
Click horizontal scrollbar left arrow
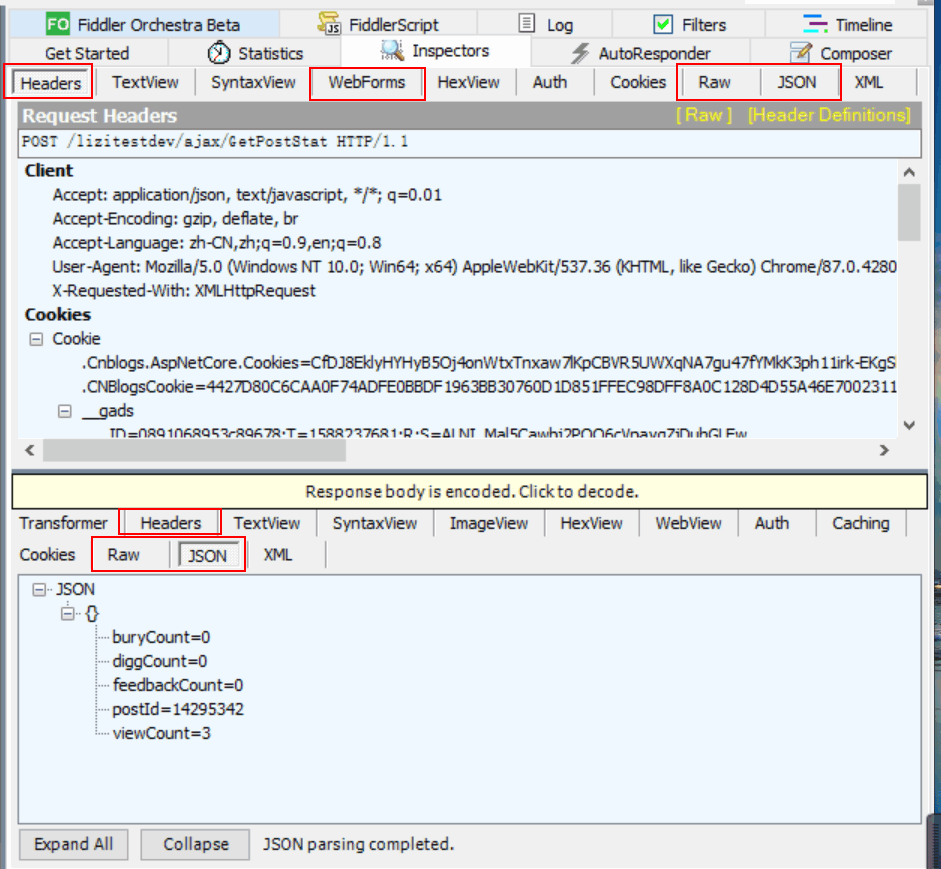tap(30, 450)
